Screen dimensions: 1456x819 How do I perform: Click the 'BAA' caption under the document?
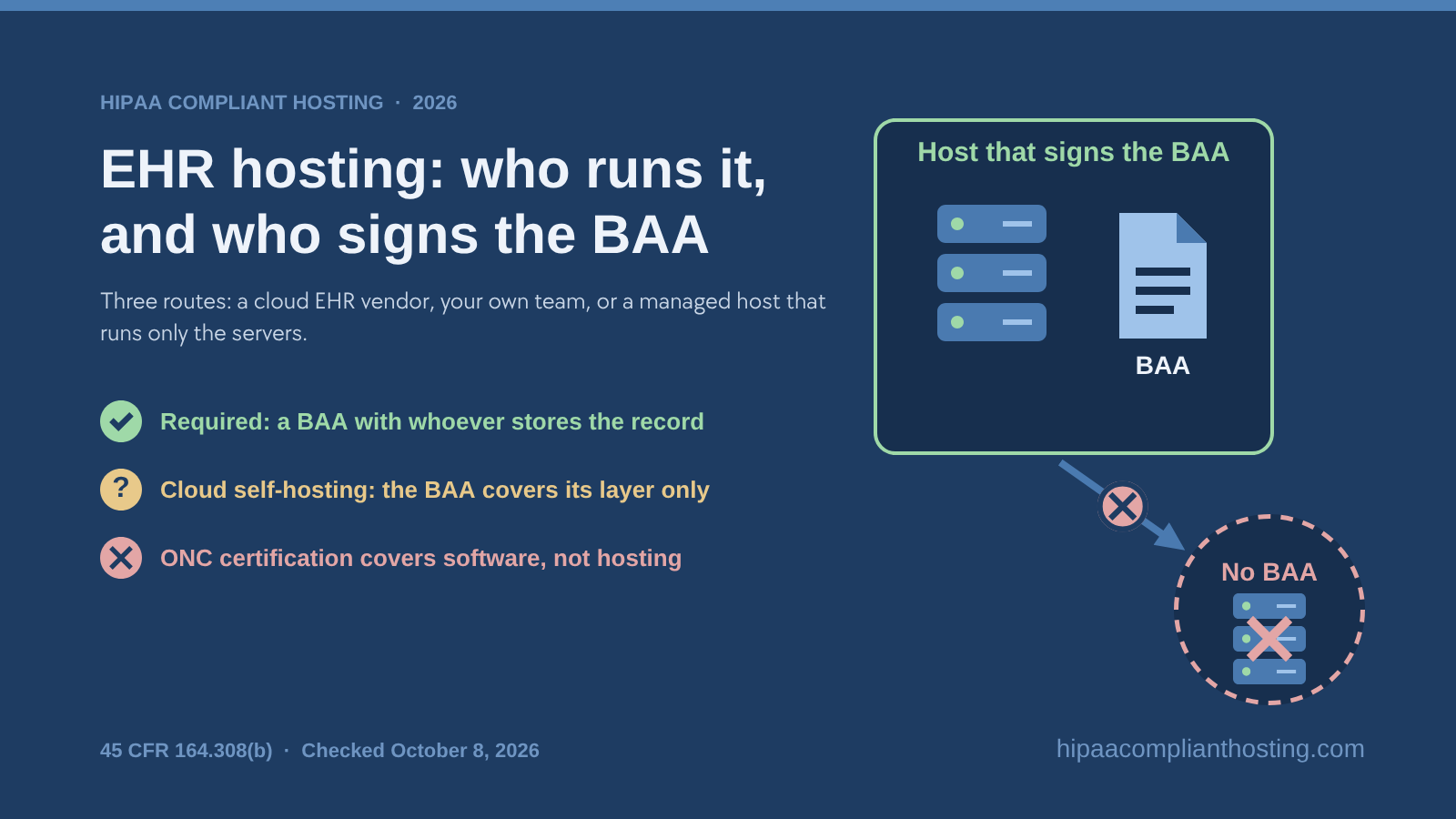pos(1163,366)
